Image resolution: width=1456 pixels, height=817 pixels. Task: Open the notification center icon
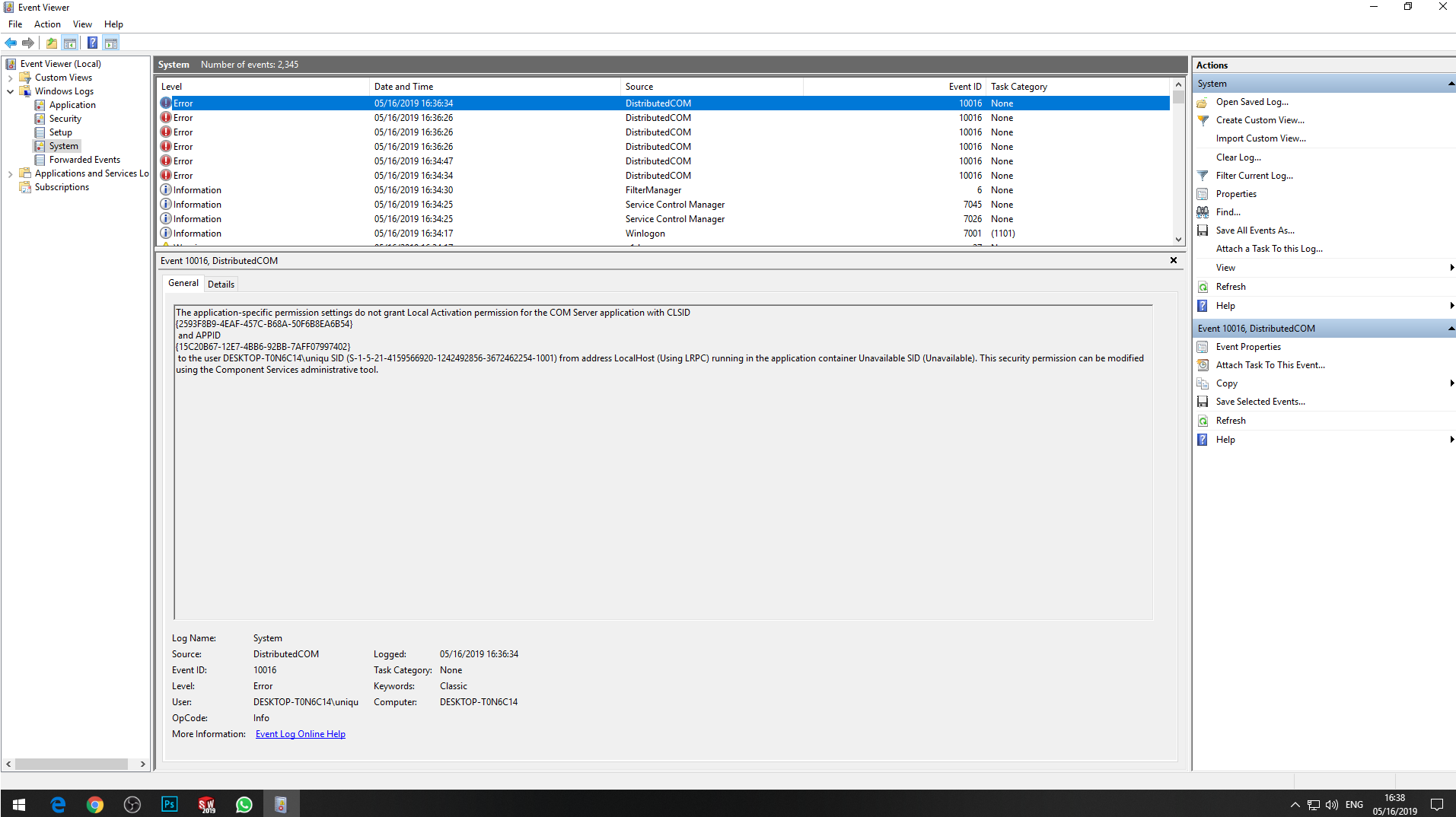[x=1437, y=804]
